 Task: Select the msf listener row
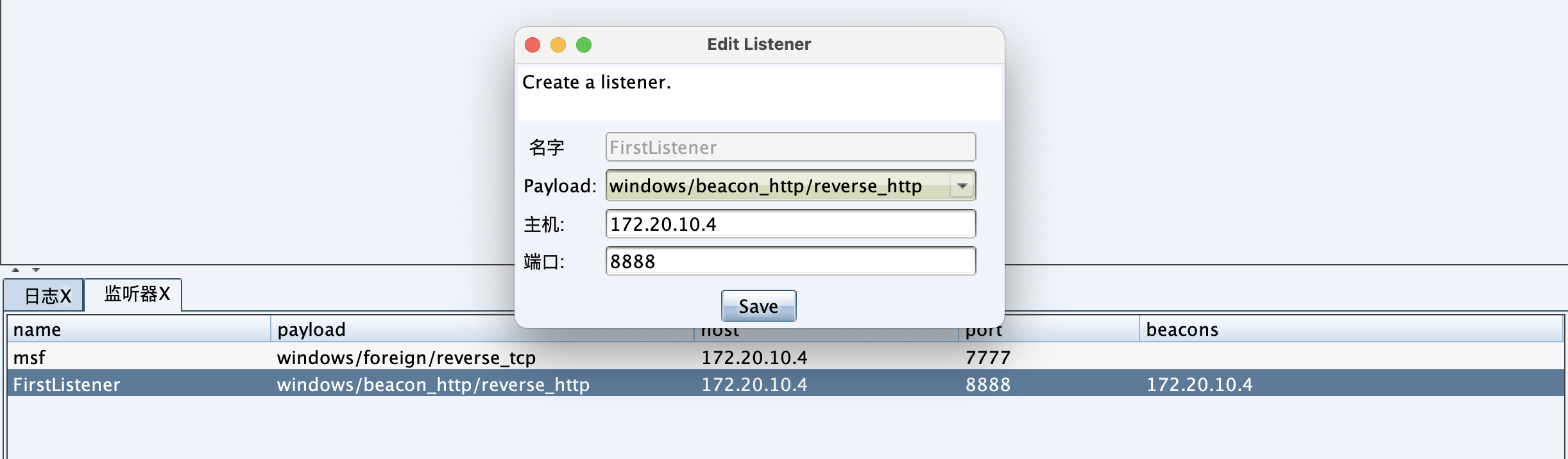[x=30, y=358]
